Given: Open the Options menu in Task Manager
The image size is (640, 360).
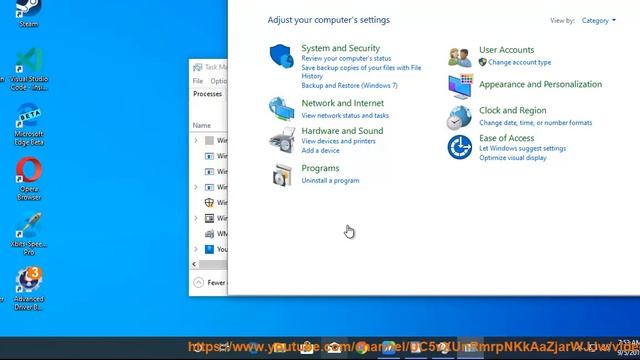Looking at the screenshot, I should 219,81.
